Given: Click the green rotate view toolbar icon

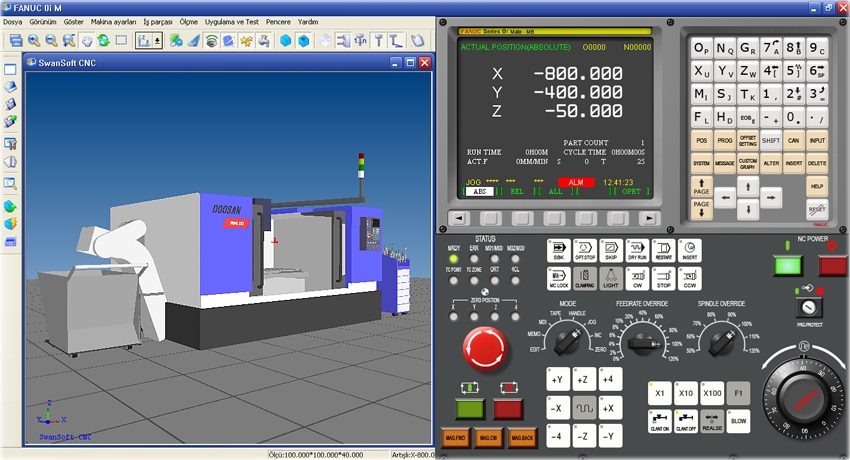Looking at the screenshot, I should (104, 41).
